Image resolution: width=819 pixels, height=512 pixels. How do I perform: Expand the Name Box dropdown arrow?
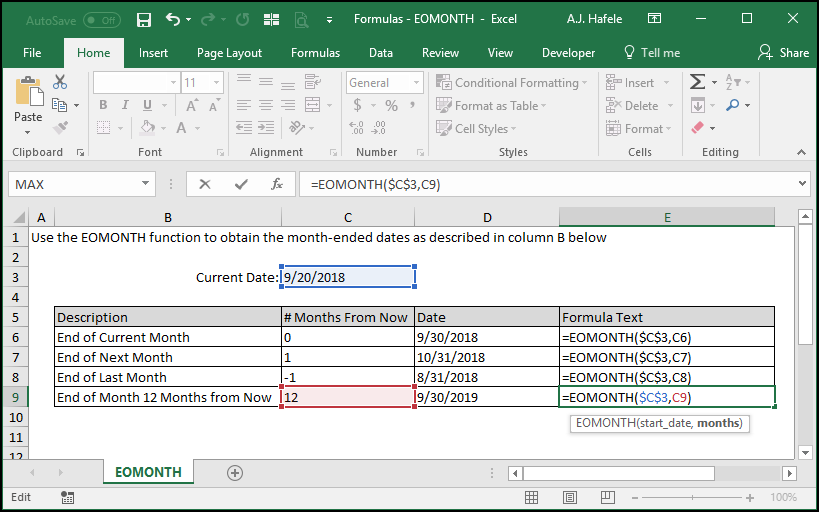point(145,184)
